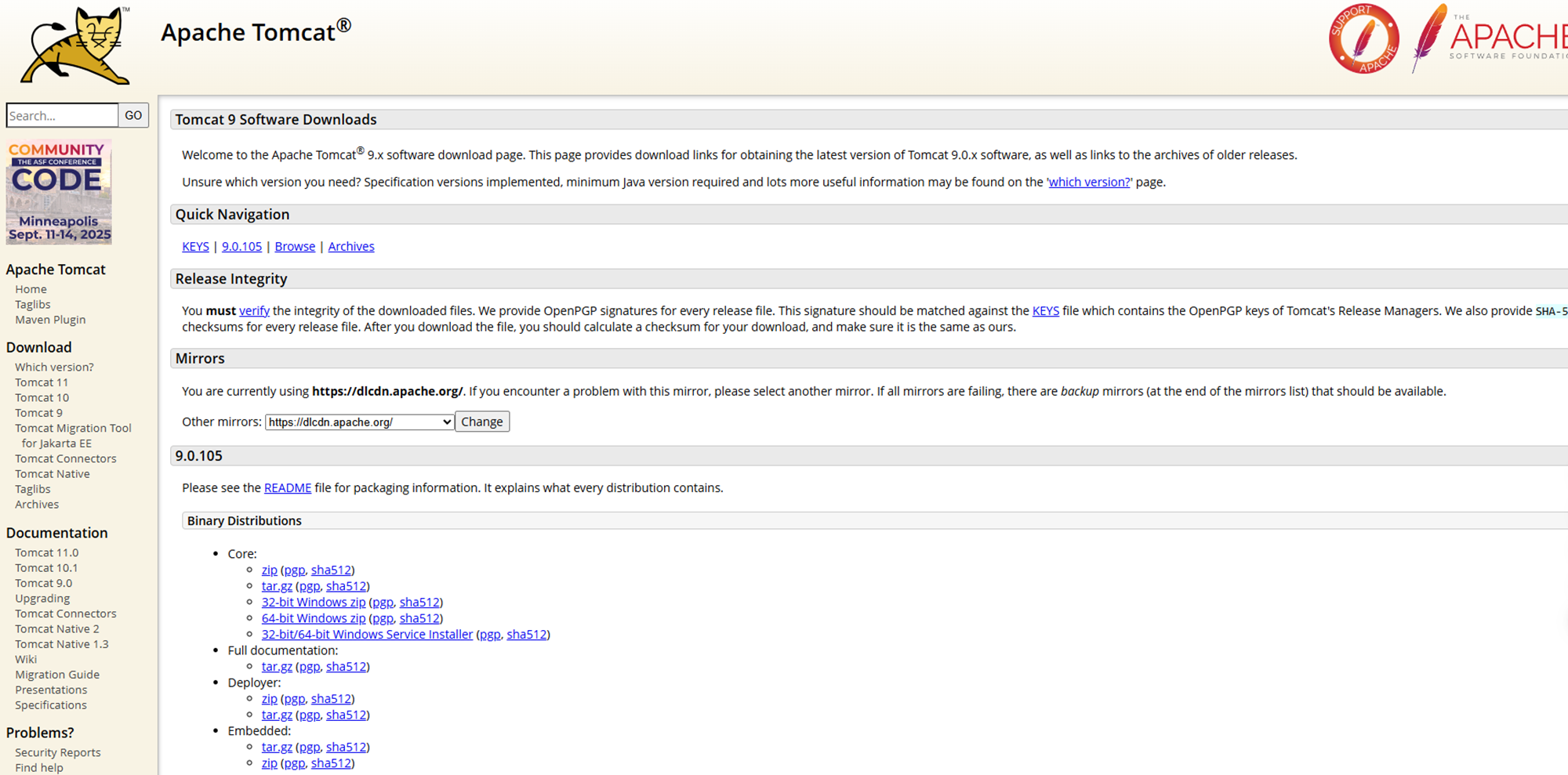Open sha512 for 64-bit Windows zip

click(419, 618)
